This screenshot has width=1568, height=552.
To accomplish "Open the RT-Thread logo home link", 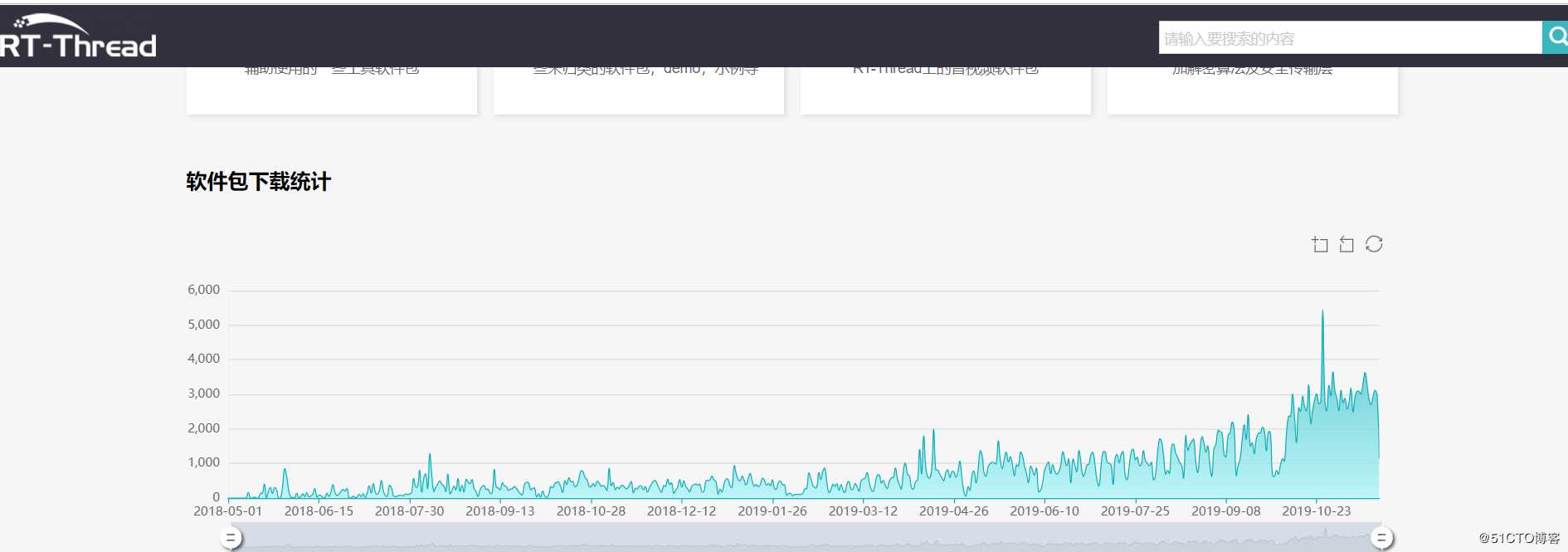I will click(78, 37).
